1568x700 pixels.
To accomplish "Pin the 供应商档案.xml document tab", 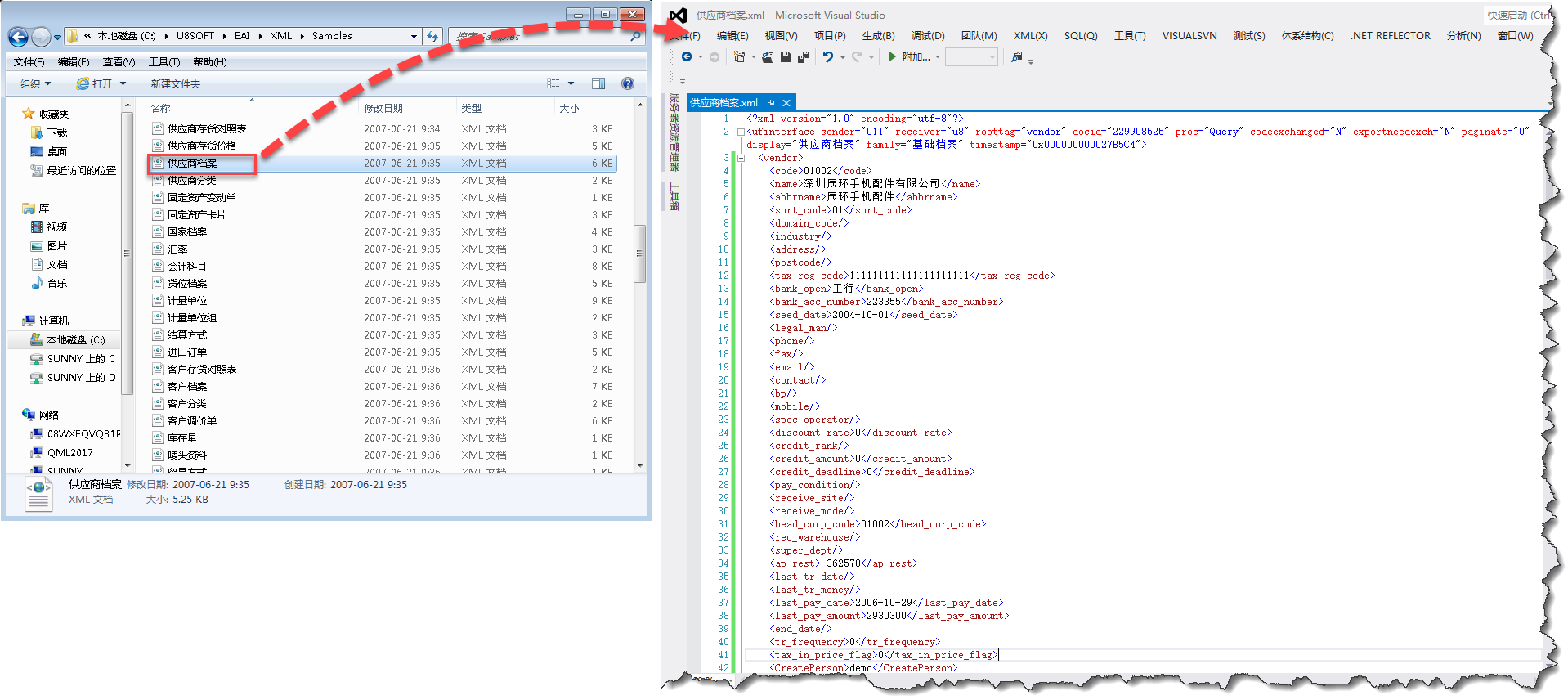I will (x=771, y=103).
